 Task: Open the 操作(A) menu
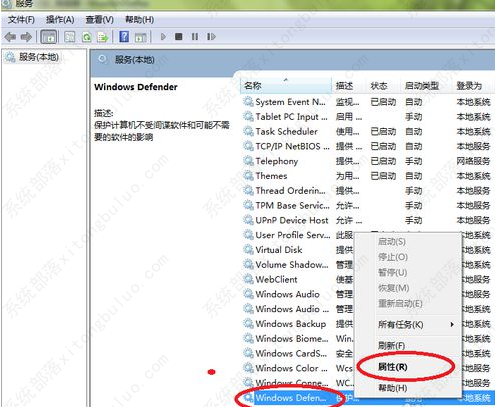pos(60,20)
